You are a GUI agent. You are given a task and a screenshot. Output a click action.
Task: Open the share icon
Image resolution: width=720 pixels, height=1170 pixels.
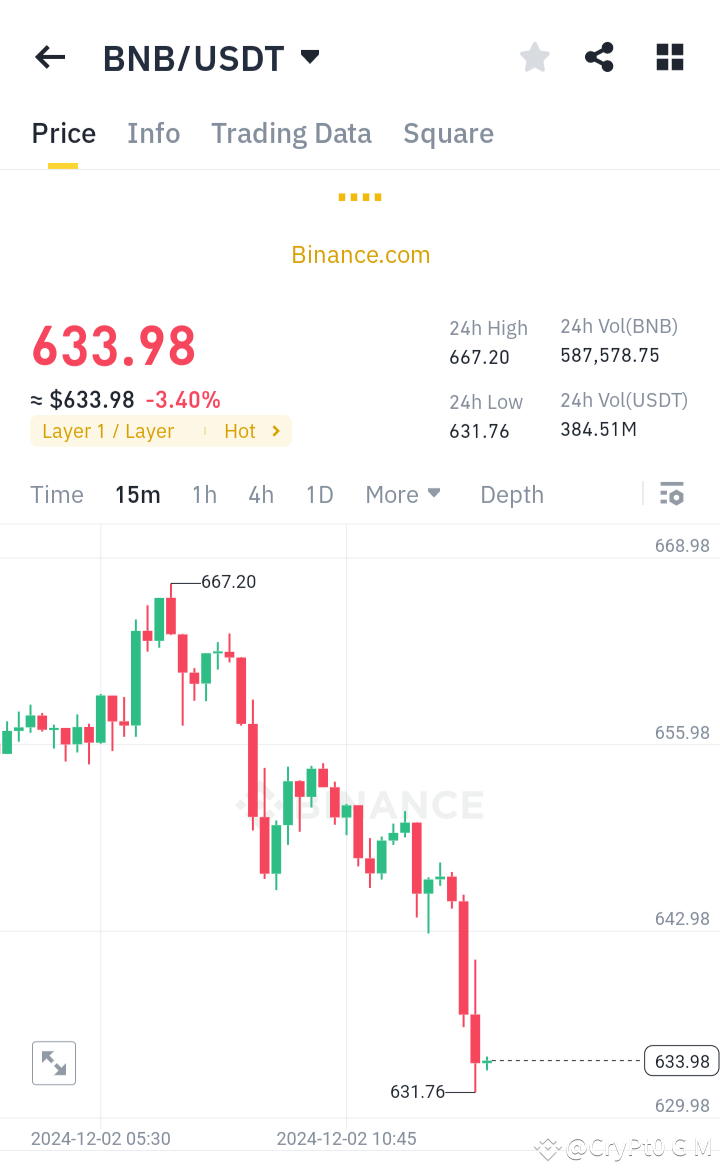599,57
